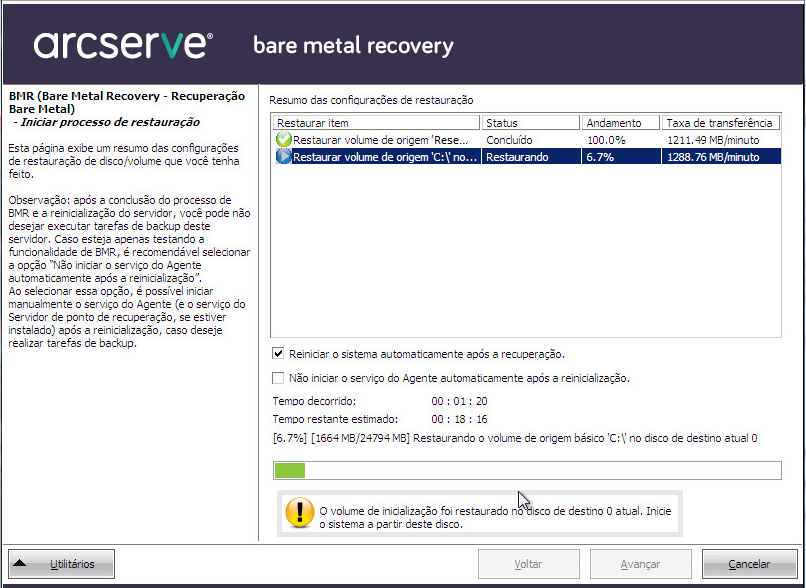This screenshot has height=588, width=806.
Task: Click the blue play icon of restoring volume
Action: [284, 156]
